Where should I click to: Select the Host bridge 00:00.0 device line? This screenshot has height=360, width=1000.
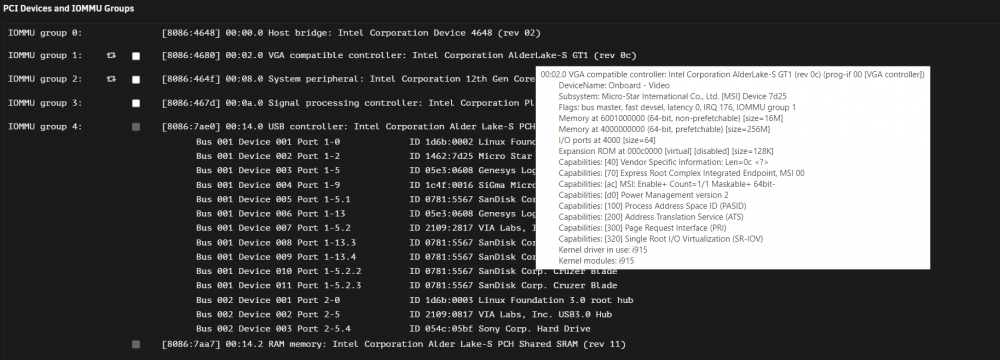click(351, 33)
